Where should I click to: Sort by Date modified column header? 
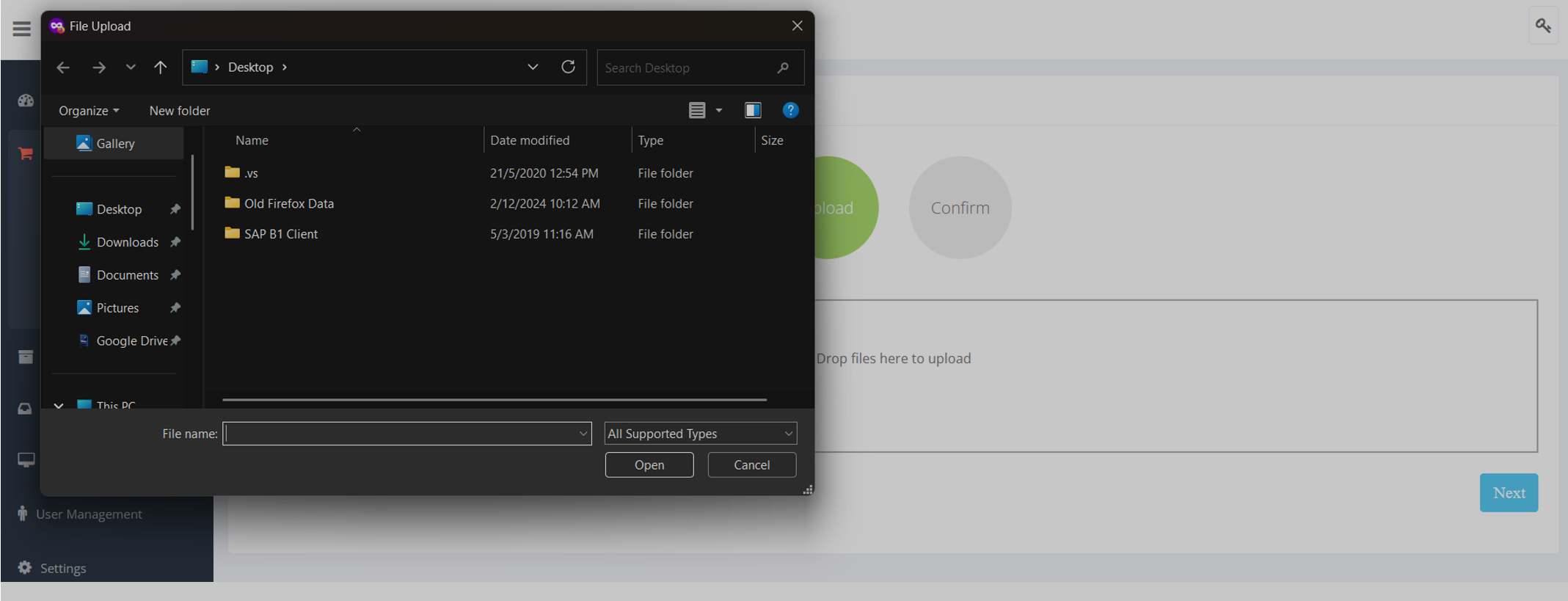[x=530, y=140]
